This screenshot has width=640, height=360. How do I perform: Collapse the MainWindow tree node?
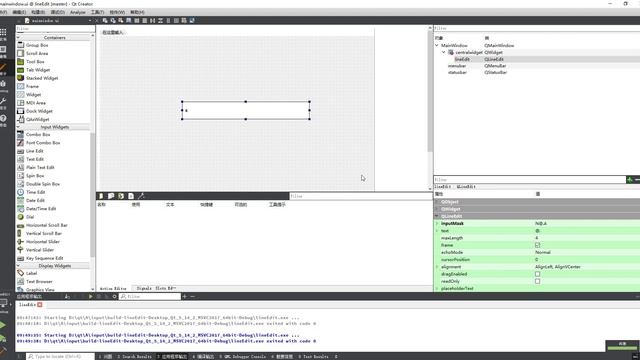click(437, 45)
